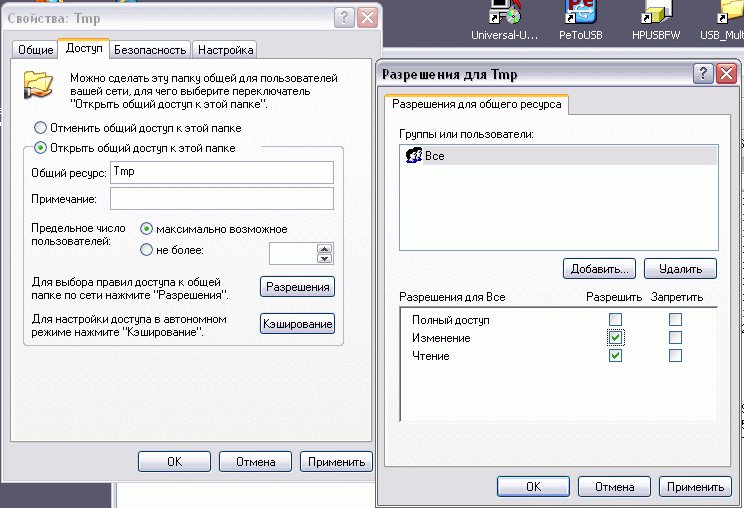Select the Все group icon in list

pos(412,155)
